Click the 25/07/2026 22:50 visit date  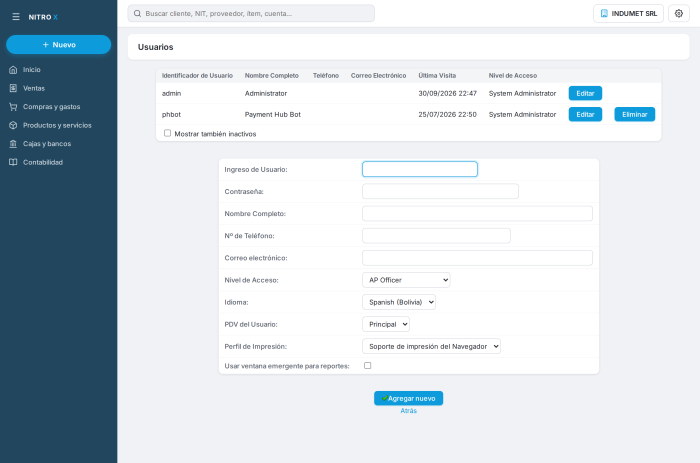pyautogui.click(x=447, y=114)
